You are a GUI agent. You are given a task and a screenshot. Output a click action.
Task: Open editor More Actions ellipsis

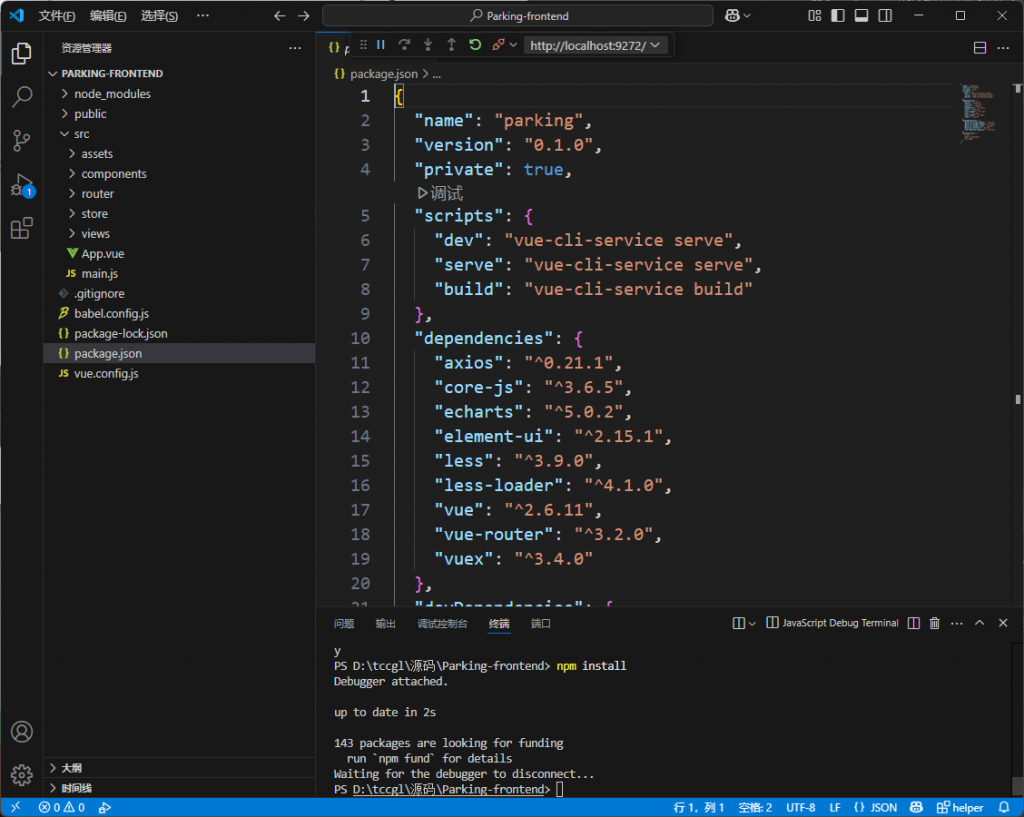pos(1003,48)
